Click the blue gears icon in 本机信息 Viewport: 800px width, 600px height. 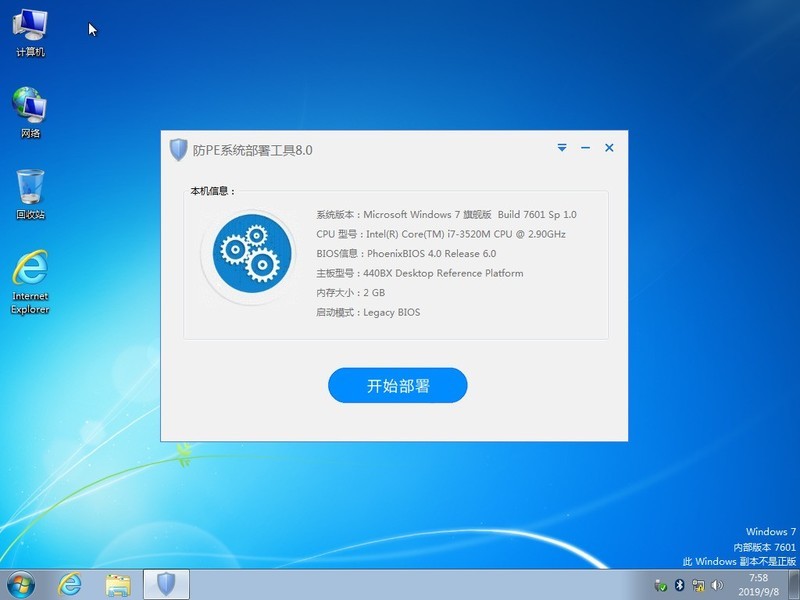252,254
